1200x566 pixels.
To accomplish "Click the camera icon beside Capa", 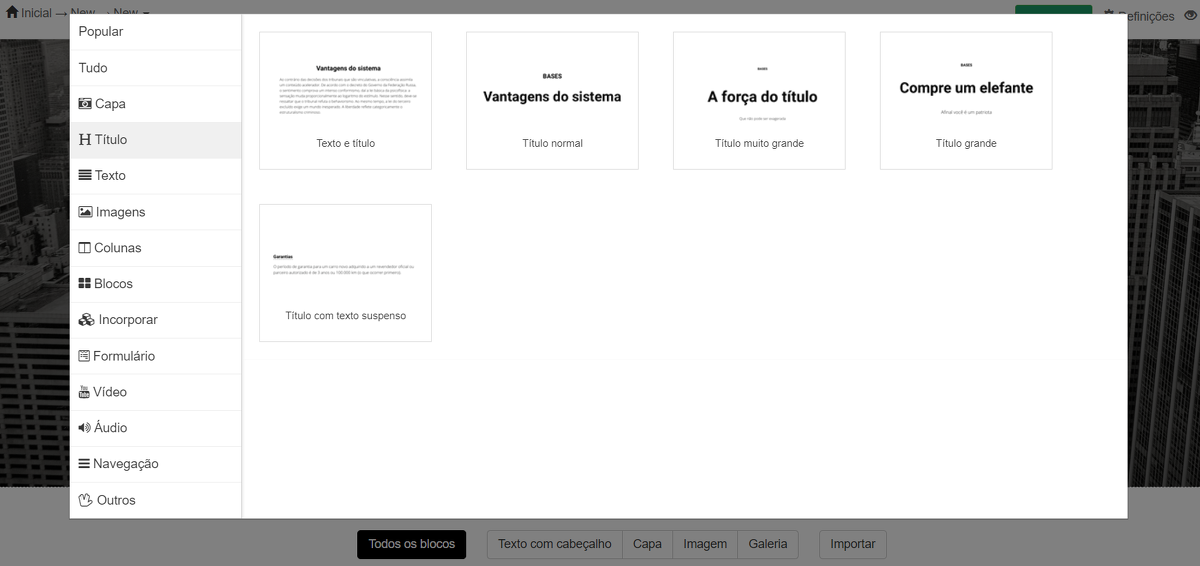I will coord(85,104).
